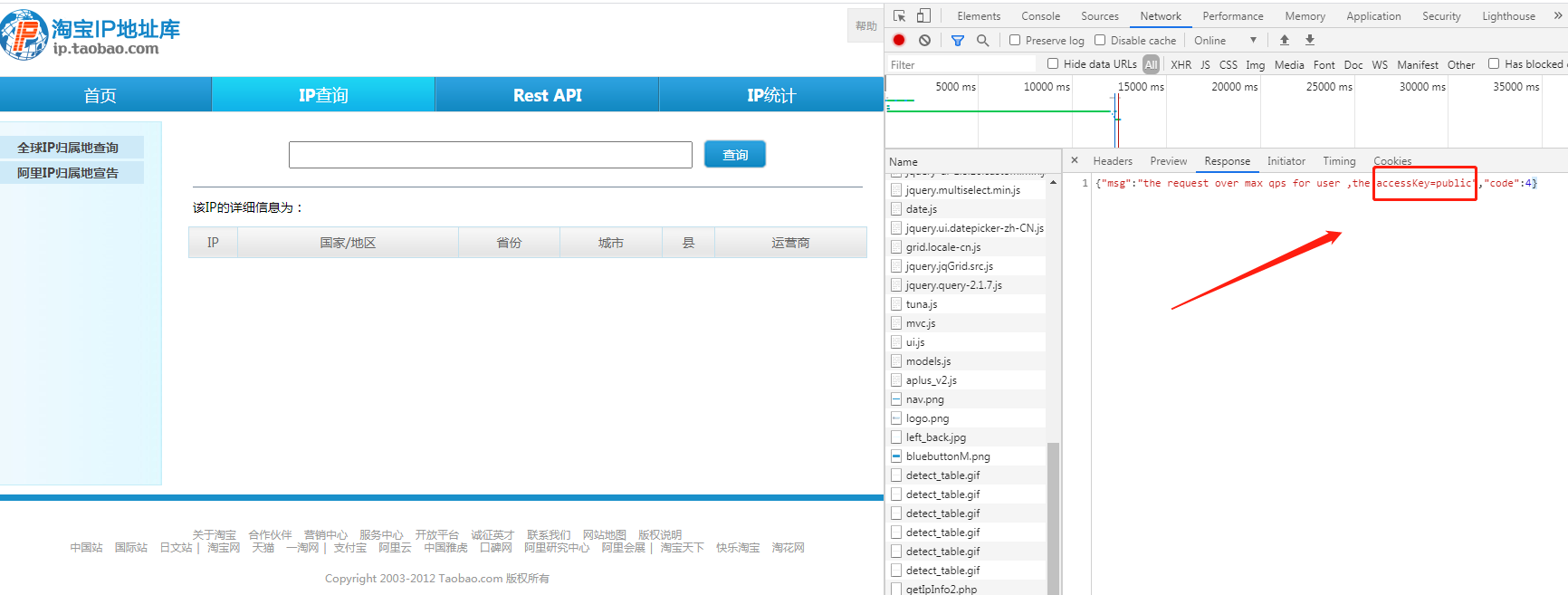
Task: Click the file icon beside models.js
Action: click(896, 361)
